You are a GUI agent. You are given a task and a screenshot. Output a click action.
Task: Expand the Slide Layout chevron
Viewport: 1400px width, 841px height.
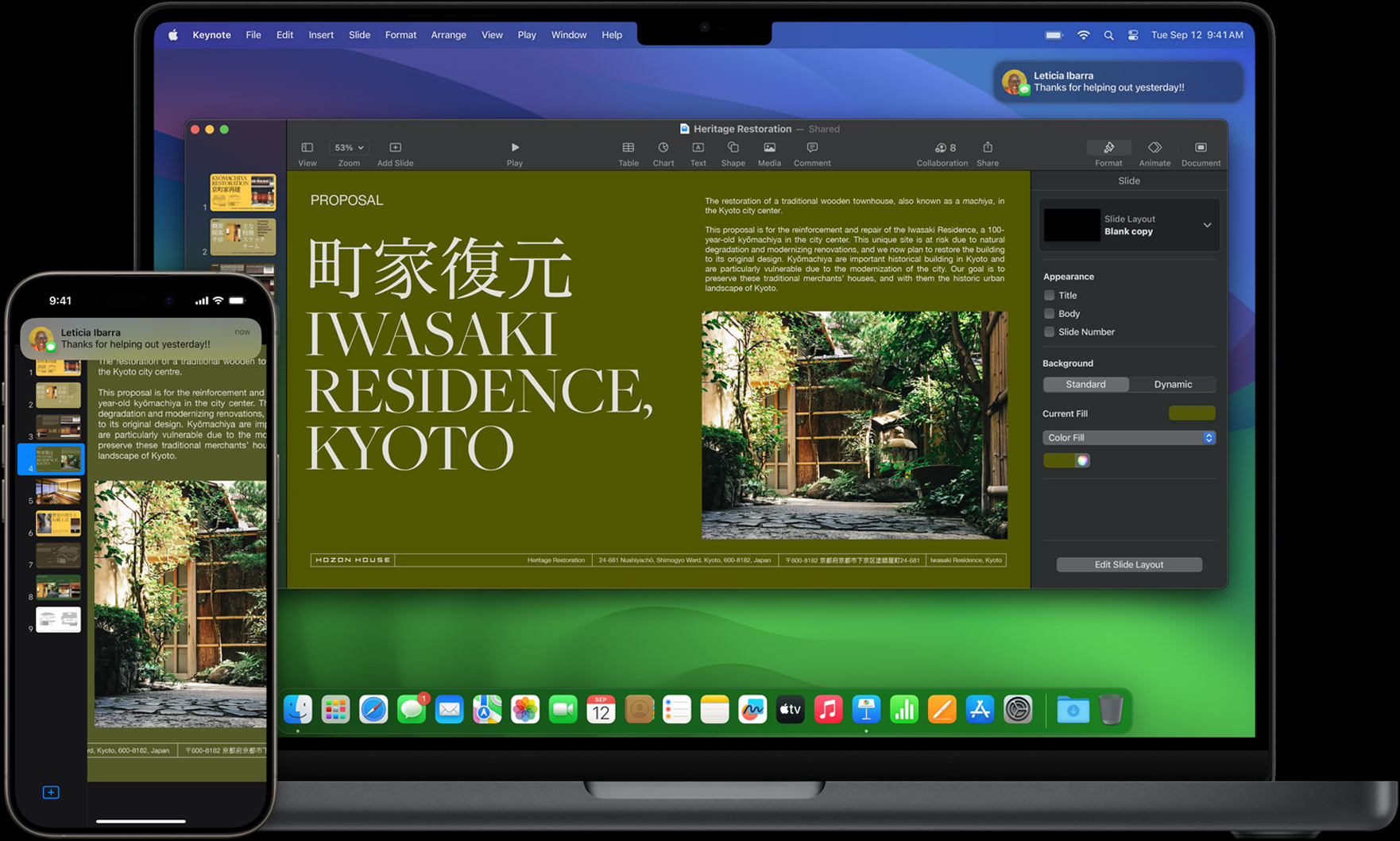point(1207,225)
